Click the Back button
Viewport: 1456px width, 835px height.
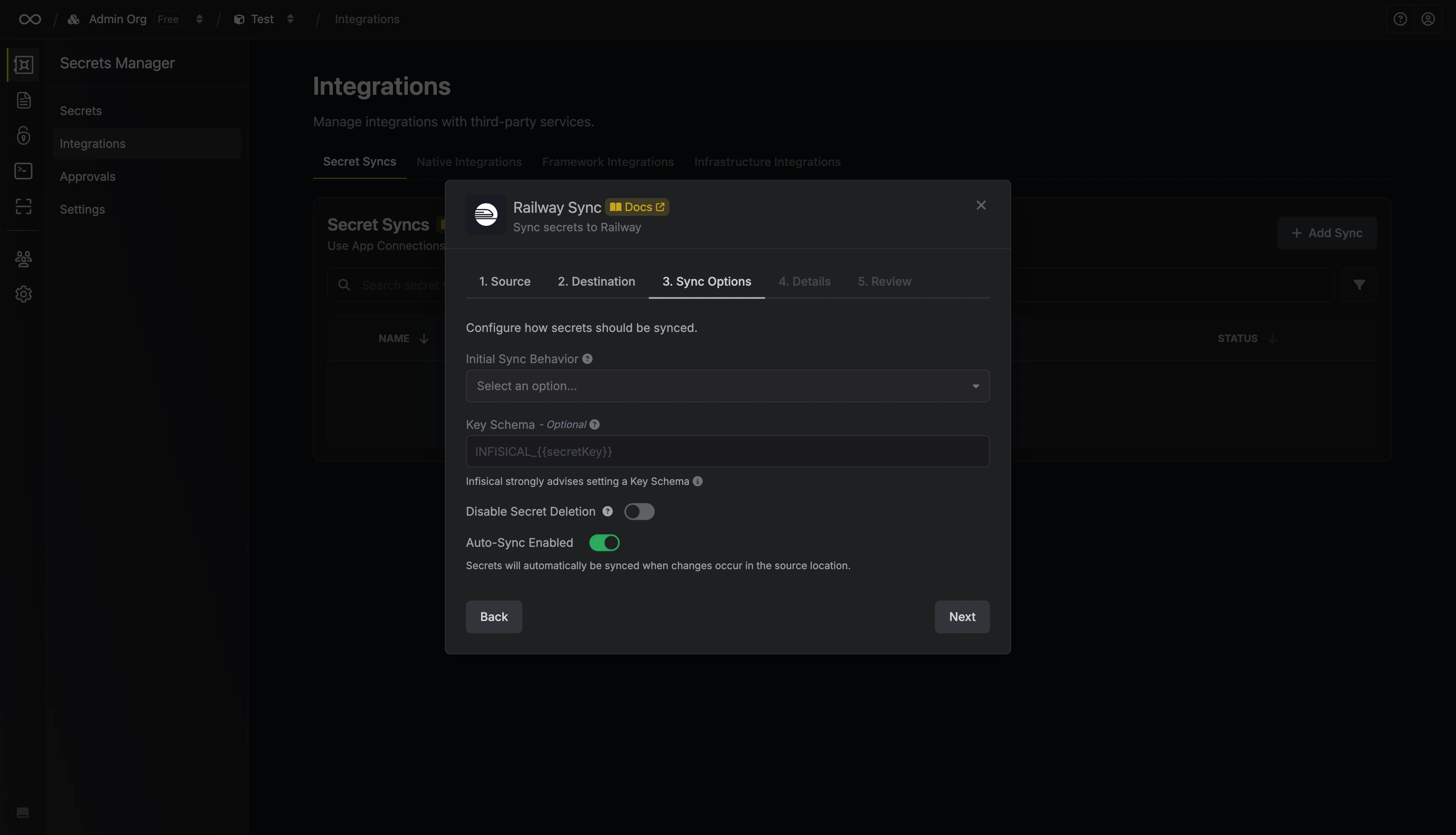(x=494, y=617)
